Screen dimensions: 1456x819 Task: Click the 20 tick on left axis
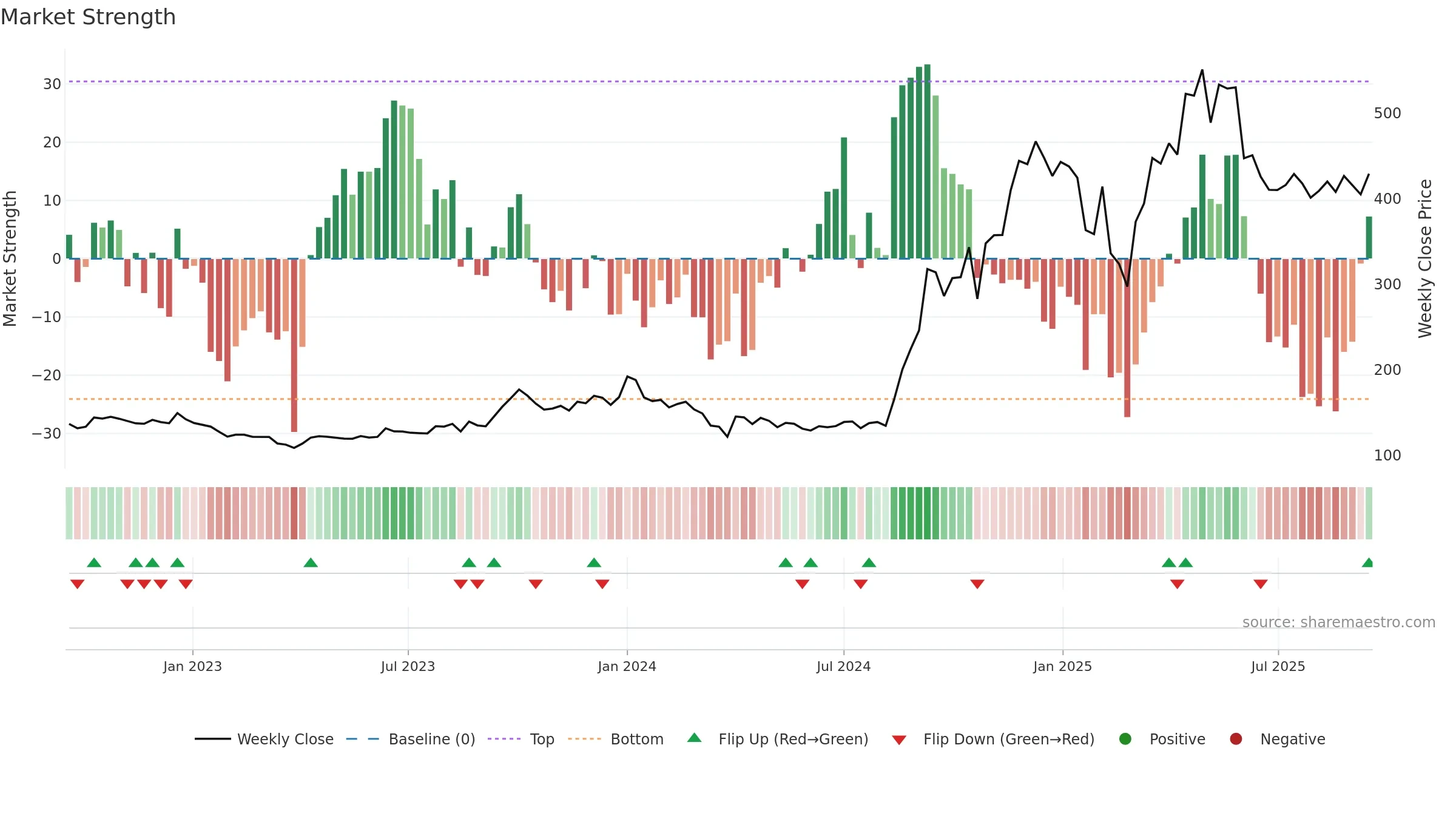[52, 143]
